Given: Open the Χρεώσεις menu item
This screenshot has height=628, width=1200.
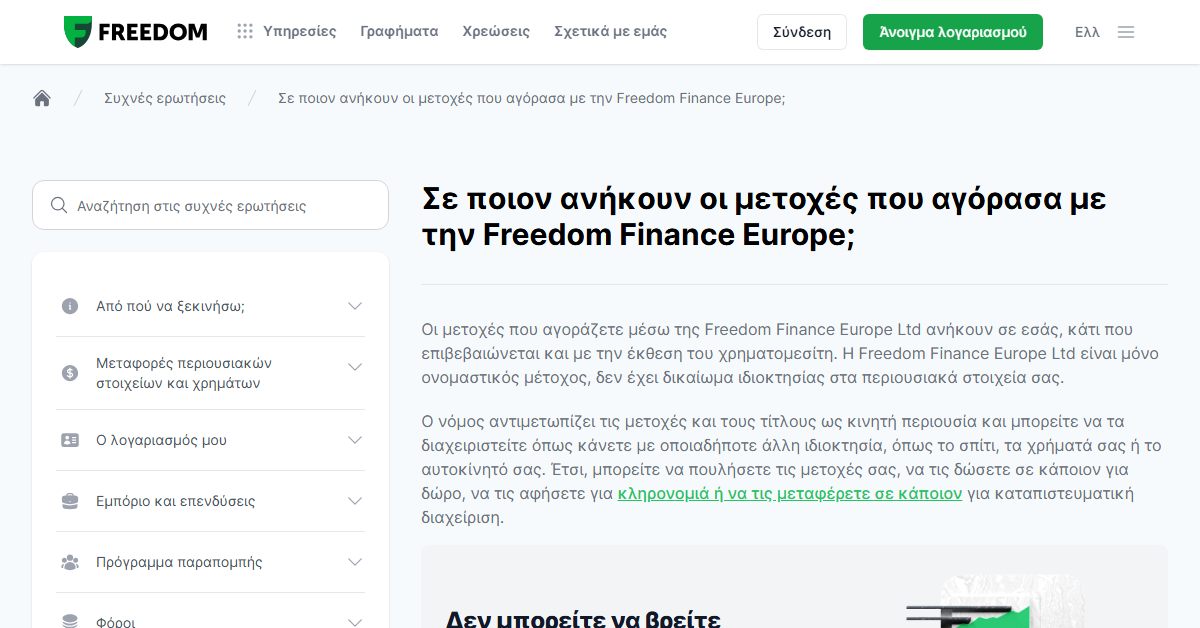Looking at the screenshot, I should (496, 31).
